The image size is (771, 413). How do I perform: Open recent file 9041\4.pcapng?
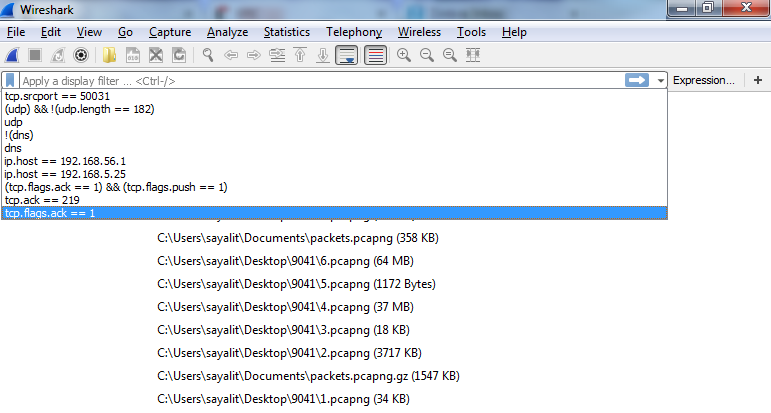tap(285, 307)
